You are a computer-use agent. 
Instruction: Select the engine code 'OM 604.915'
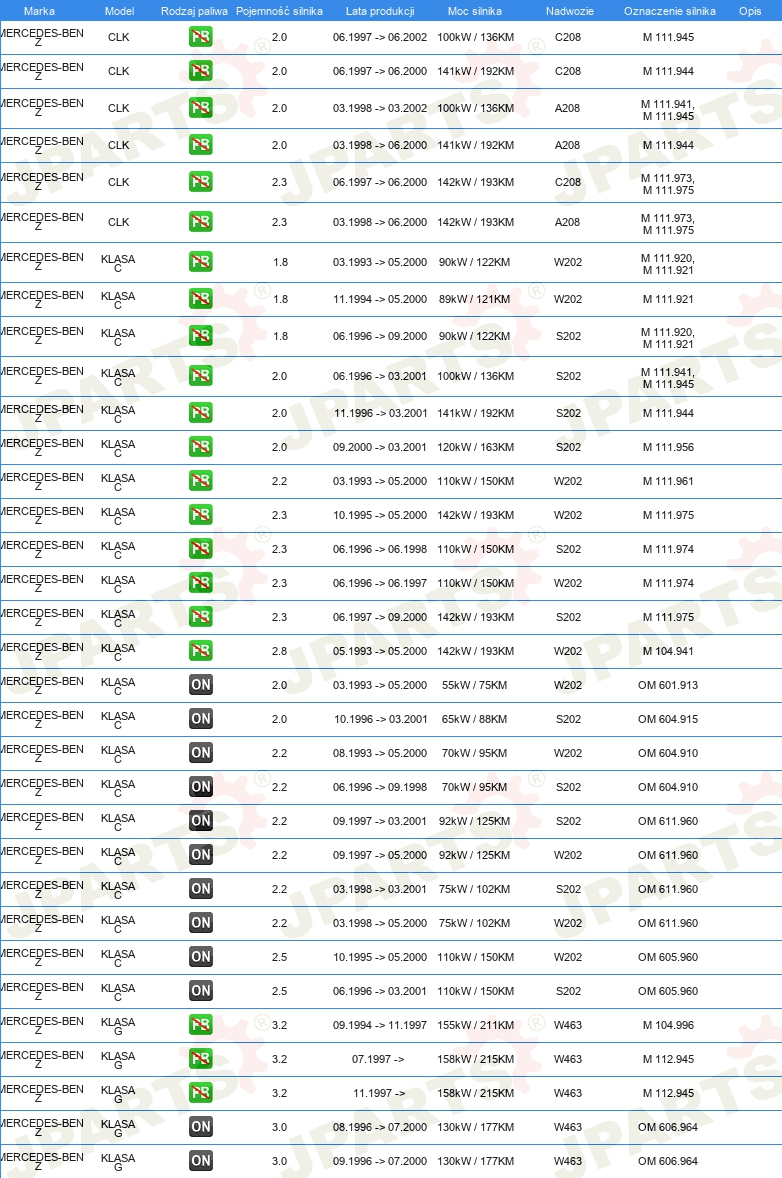point(668,719)
